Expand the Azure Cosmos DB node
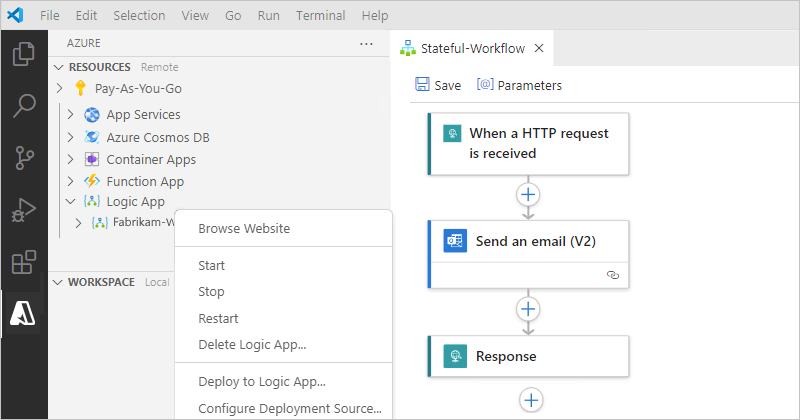Image resolution: width=800 pixels, height=420 pixels. [x=71, y=137]
